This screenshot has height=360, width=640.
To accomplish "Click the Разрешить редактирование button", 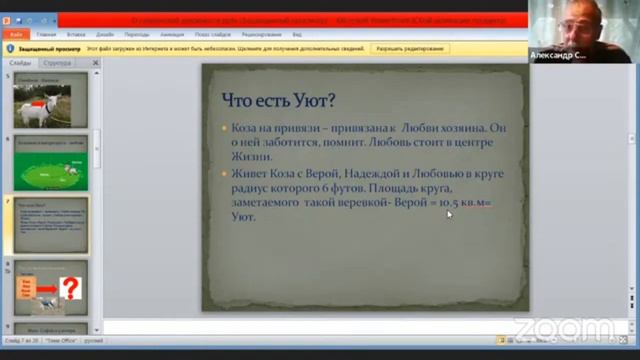I will [410, 49].
